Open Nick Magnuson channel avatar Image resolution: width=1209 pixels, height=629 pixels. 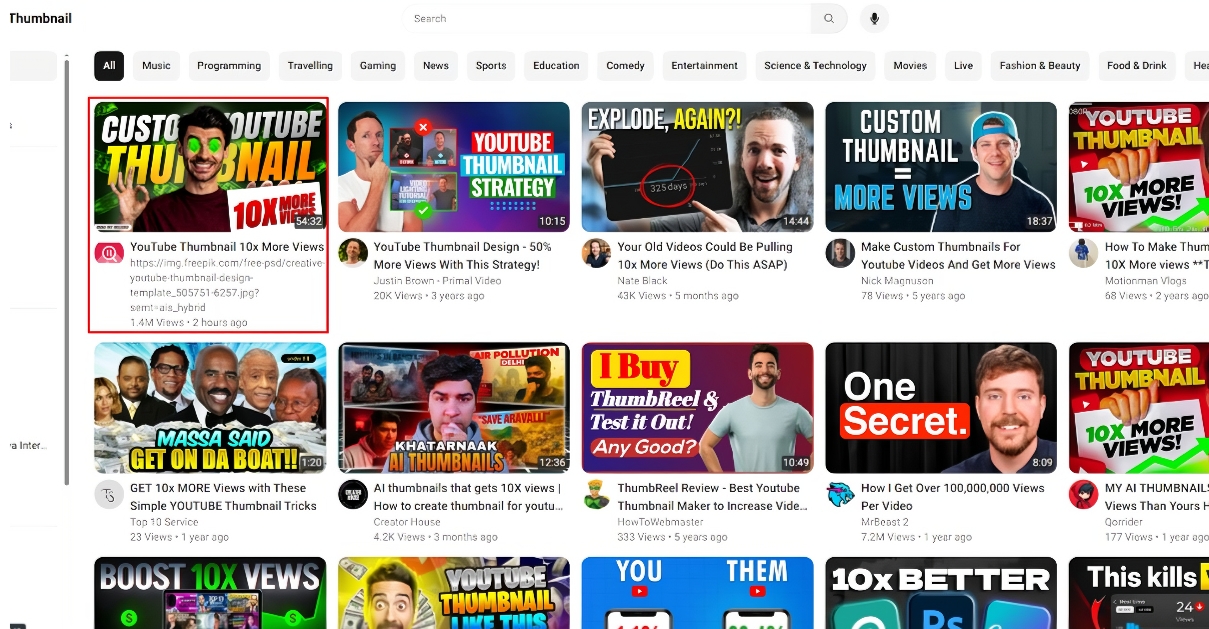(x=840, y=253)
